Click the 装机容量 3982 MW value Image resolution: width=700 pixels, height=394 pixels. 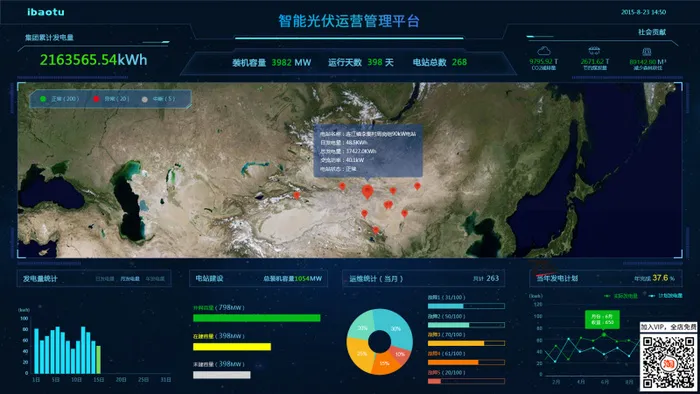pyautogui.click(x=271, y=62)
